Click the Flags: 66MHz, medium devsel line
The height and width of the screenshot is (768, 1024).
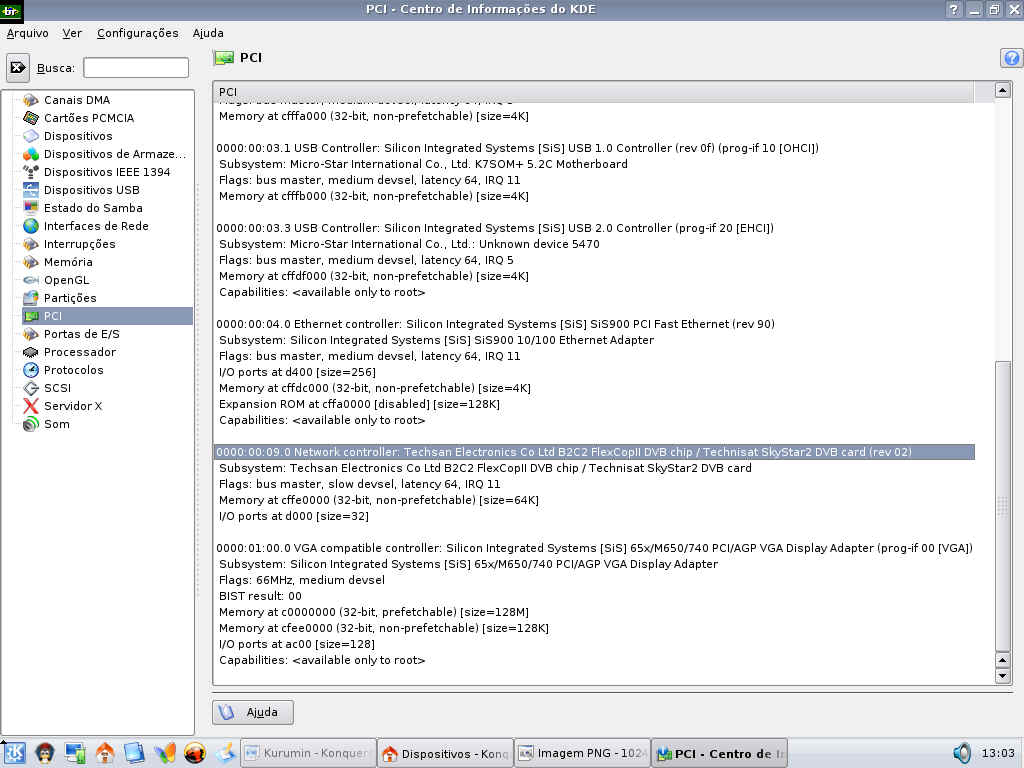[302, 580]
